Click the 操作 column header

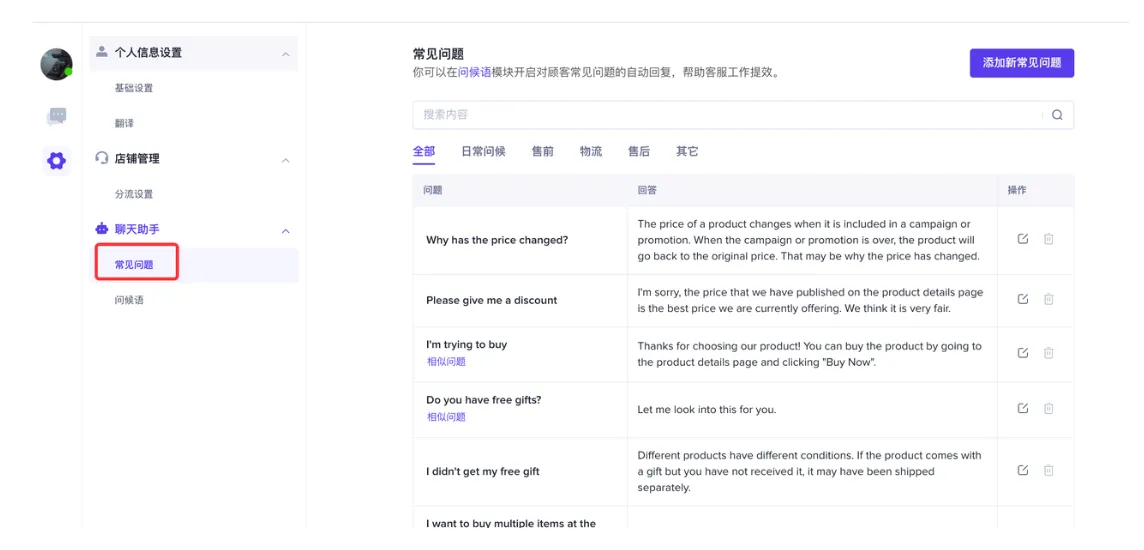(x=1017, y=190)
